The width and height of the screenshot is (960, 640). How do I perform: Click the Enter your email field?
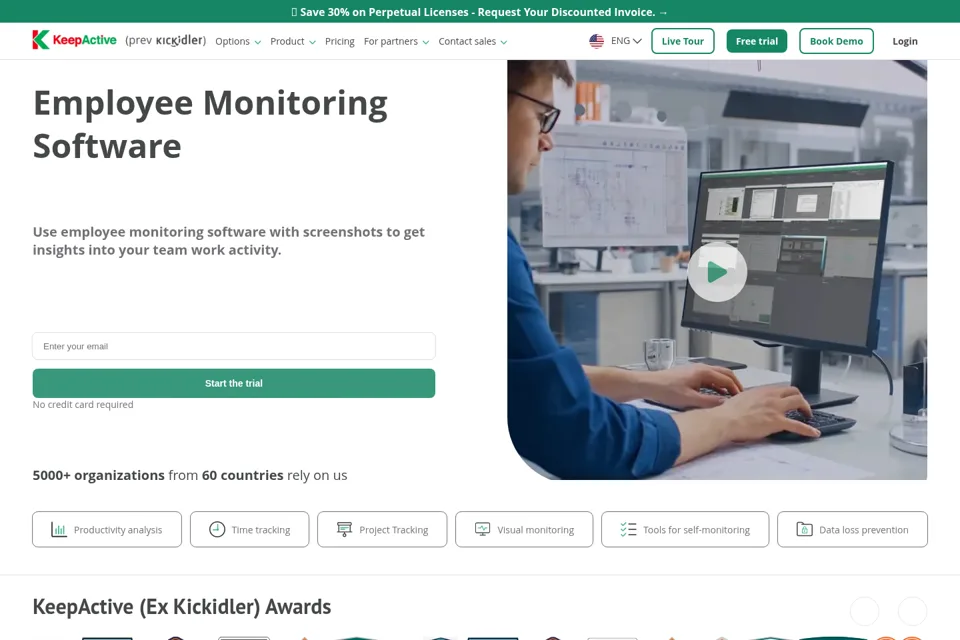[x=234, y=346]
